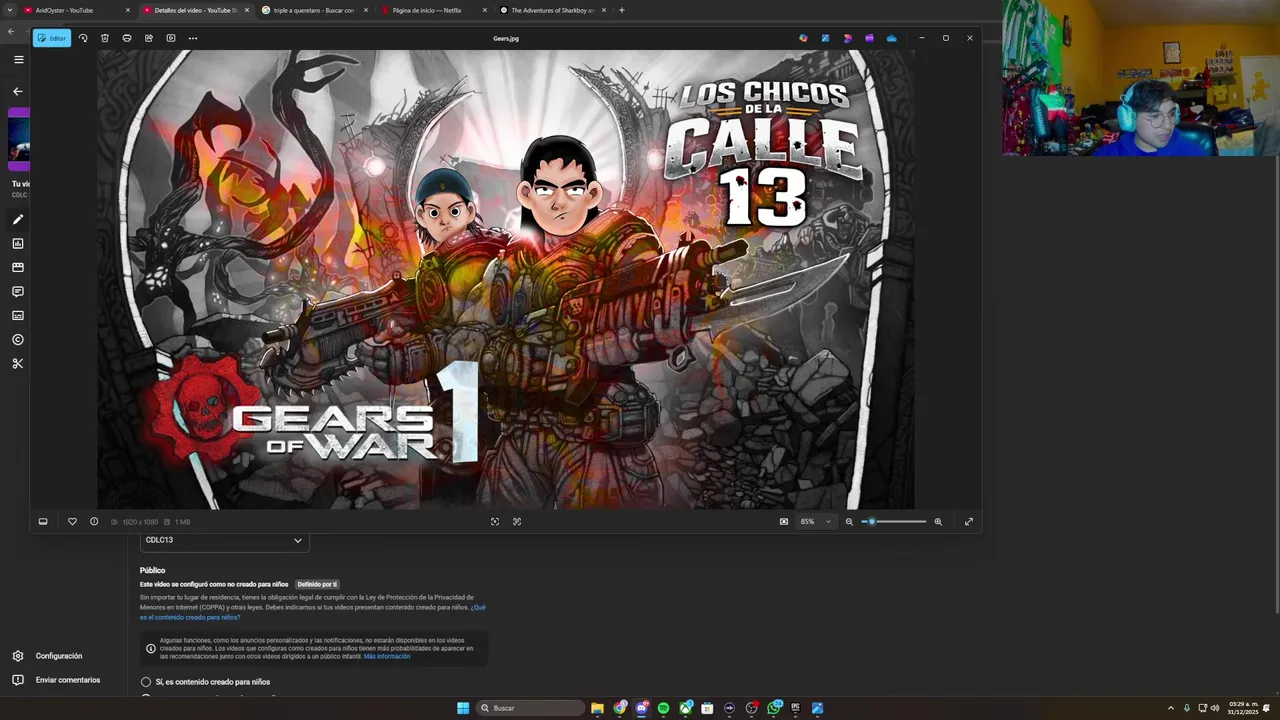Switch to Página de inicio Netflix tab

coord(433,10)
